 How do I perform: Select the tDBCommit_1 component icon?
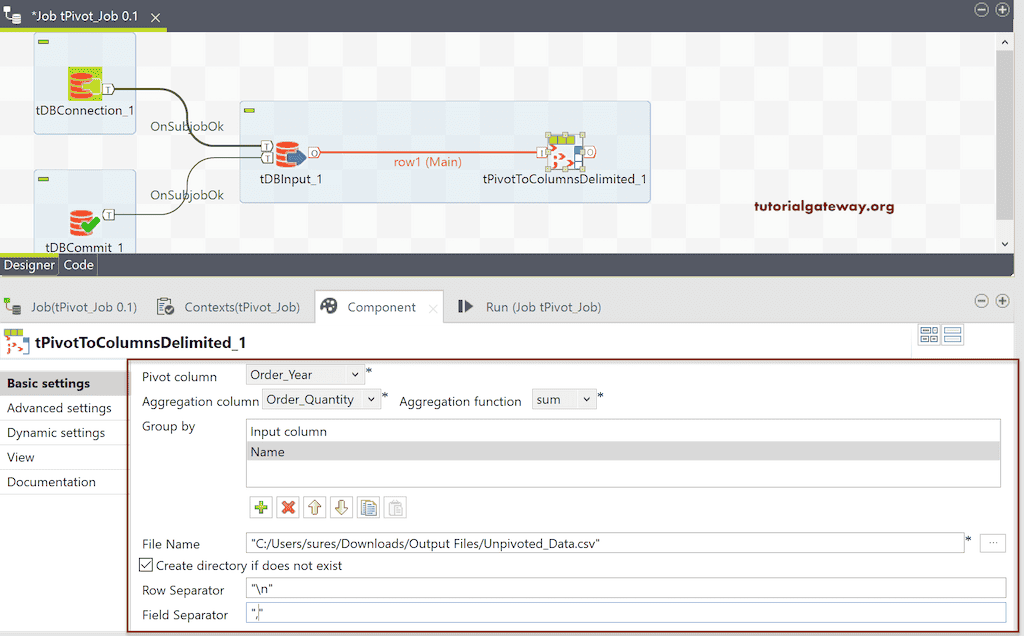click(84, 223)
